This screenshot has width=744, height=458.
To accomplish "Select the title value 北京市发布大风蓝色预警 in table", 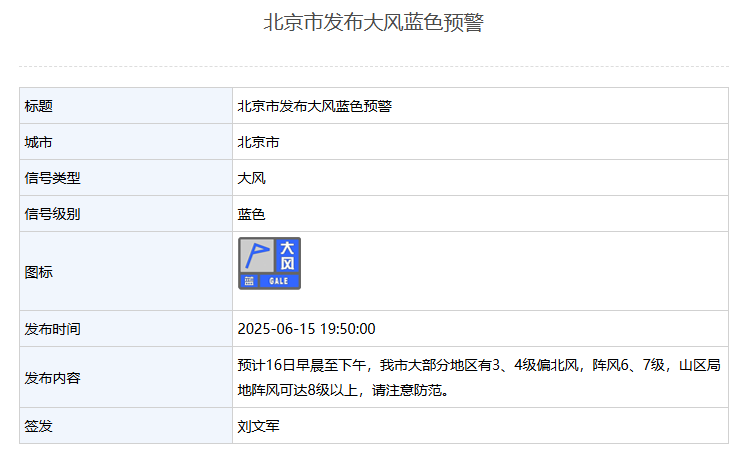I will click(x=315, y=106).
